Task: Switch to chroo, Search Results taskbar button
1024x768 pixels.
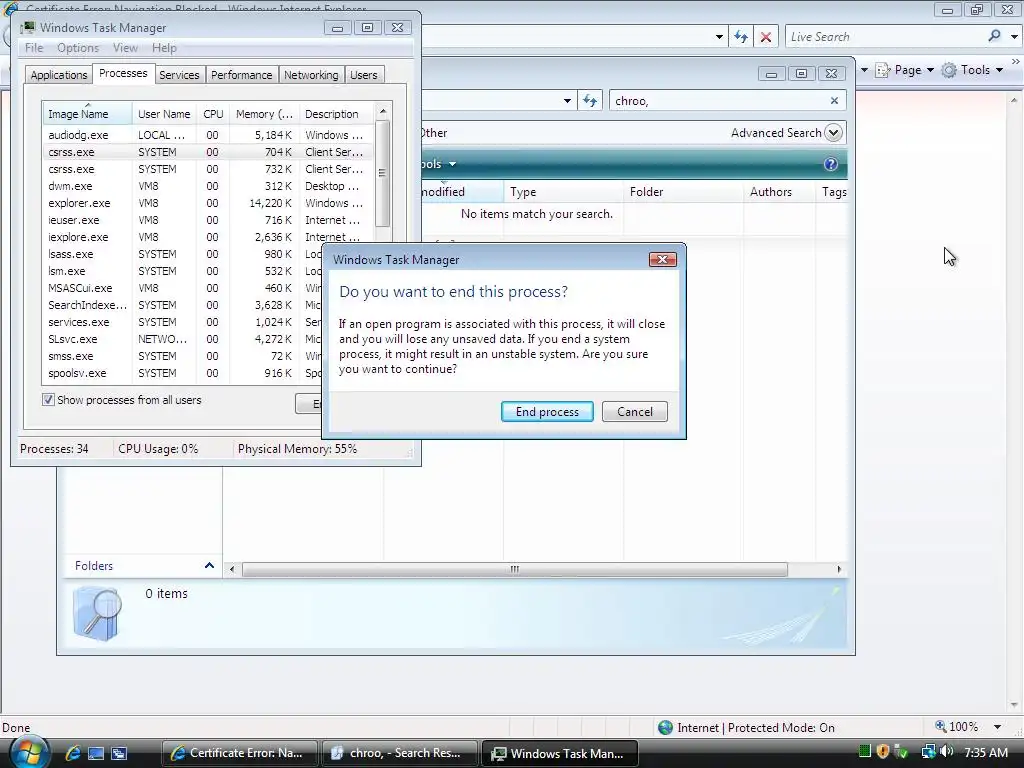Action: 400,753
